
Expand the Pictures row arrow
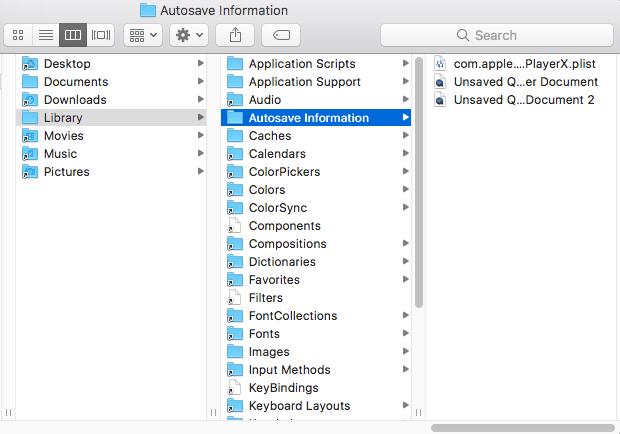(x=200, y=171)
